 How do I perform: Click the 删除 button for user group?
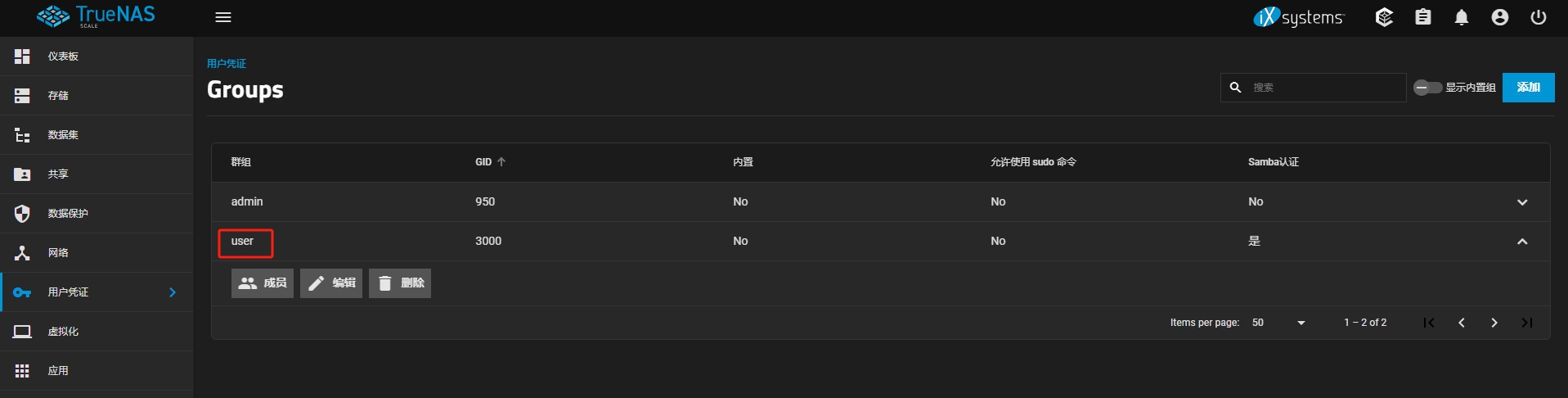pos(400,283)
